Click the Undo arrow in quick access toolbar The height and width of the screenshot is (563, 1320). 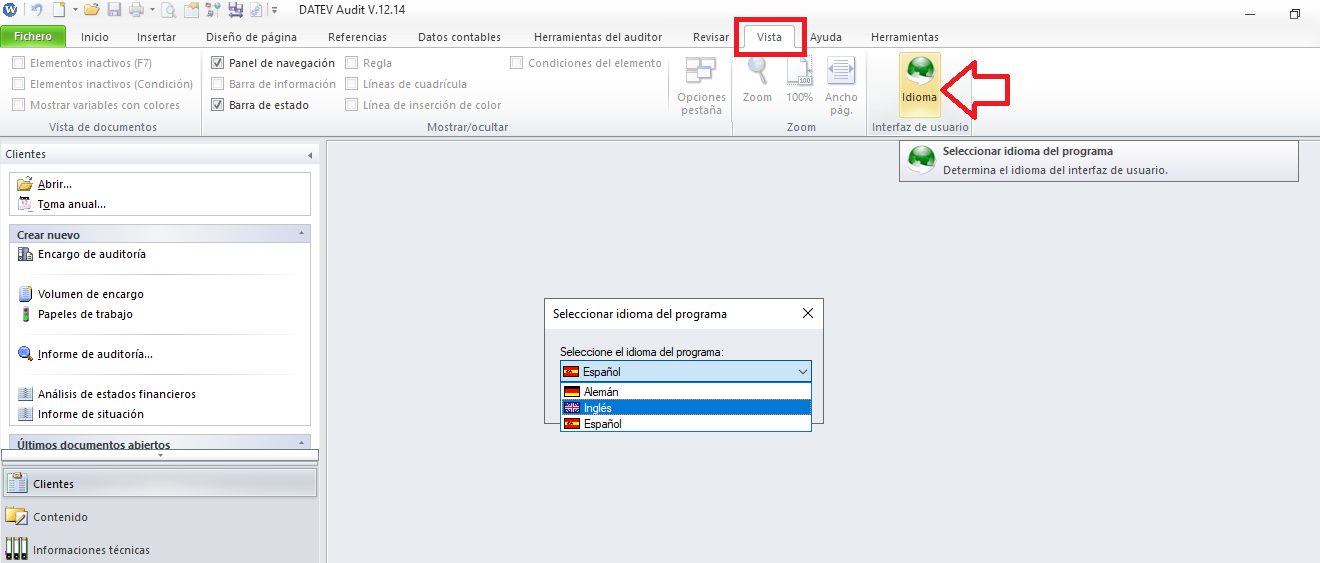[37, 10]
